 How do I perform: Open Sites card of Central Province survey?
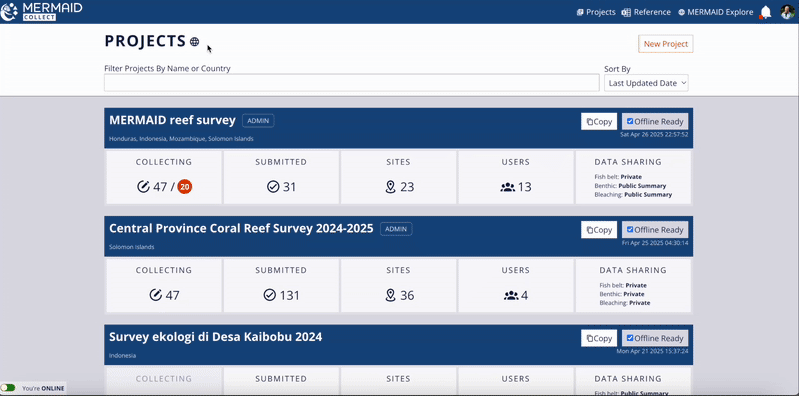click(398, 285)
